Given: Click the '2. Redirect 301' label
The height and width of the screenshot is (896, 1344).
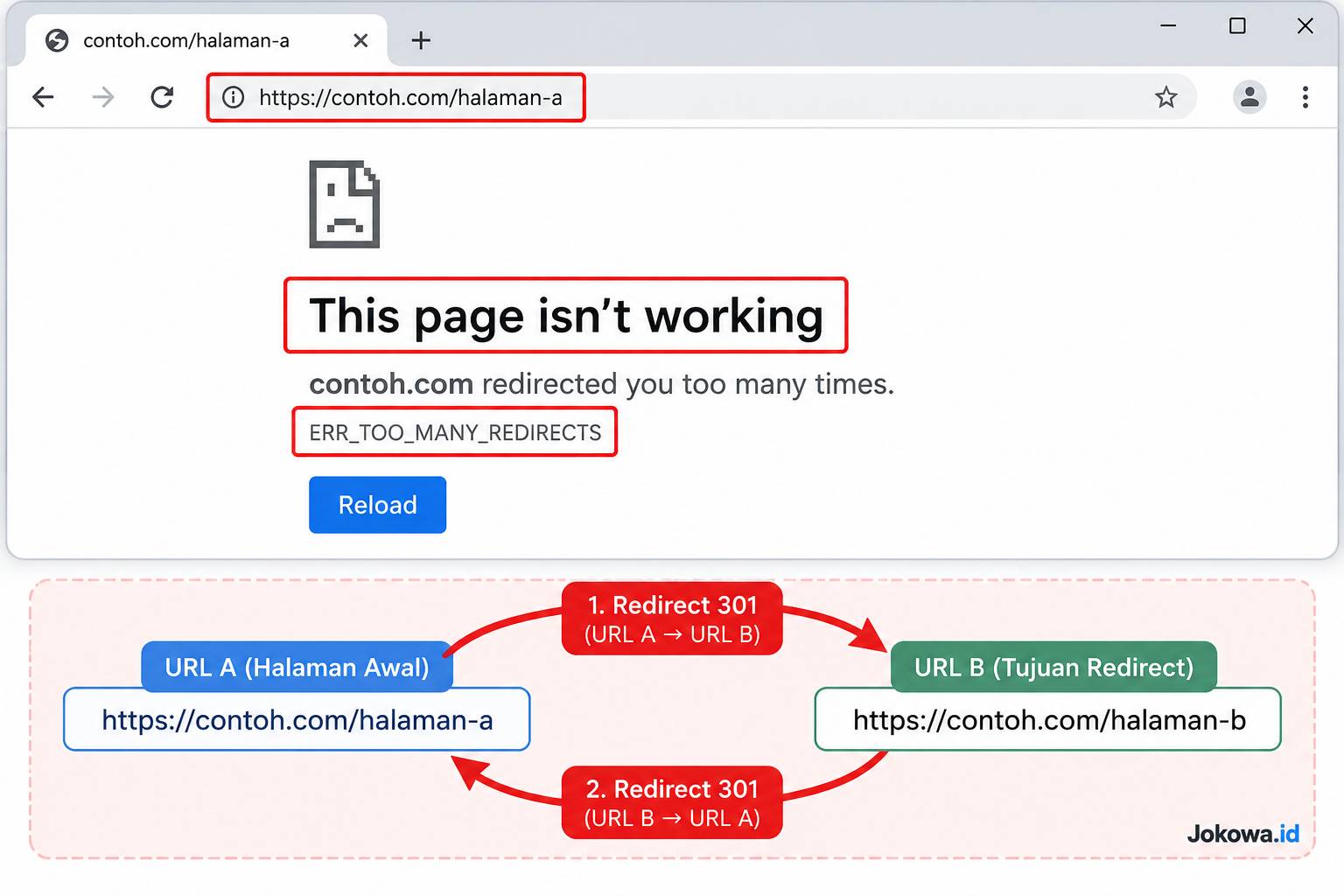Looking at the screenshot, I should click(672, 802).
